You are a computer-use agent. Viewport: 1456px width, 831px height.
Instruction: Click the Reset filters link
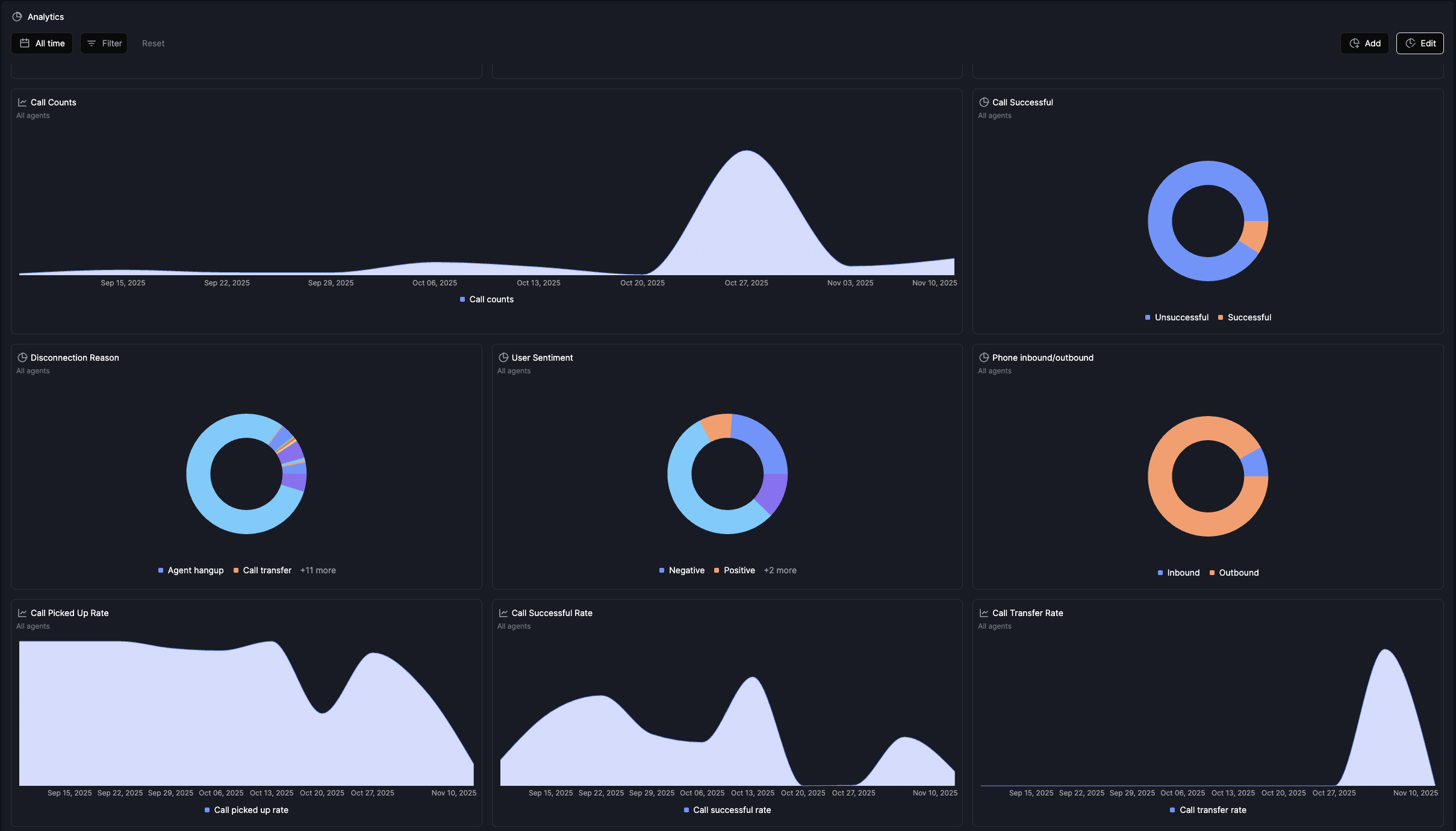point(153,43)
